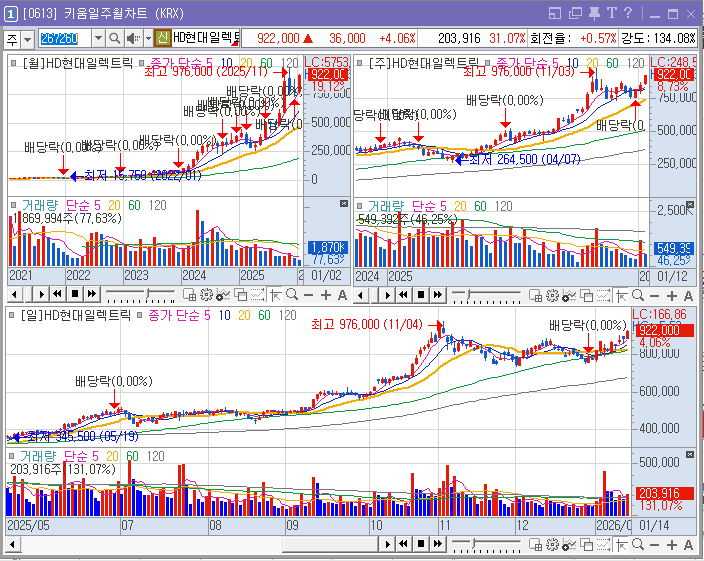Click the 2026 date label on daily axis

pos(613,525)
